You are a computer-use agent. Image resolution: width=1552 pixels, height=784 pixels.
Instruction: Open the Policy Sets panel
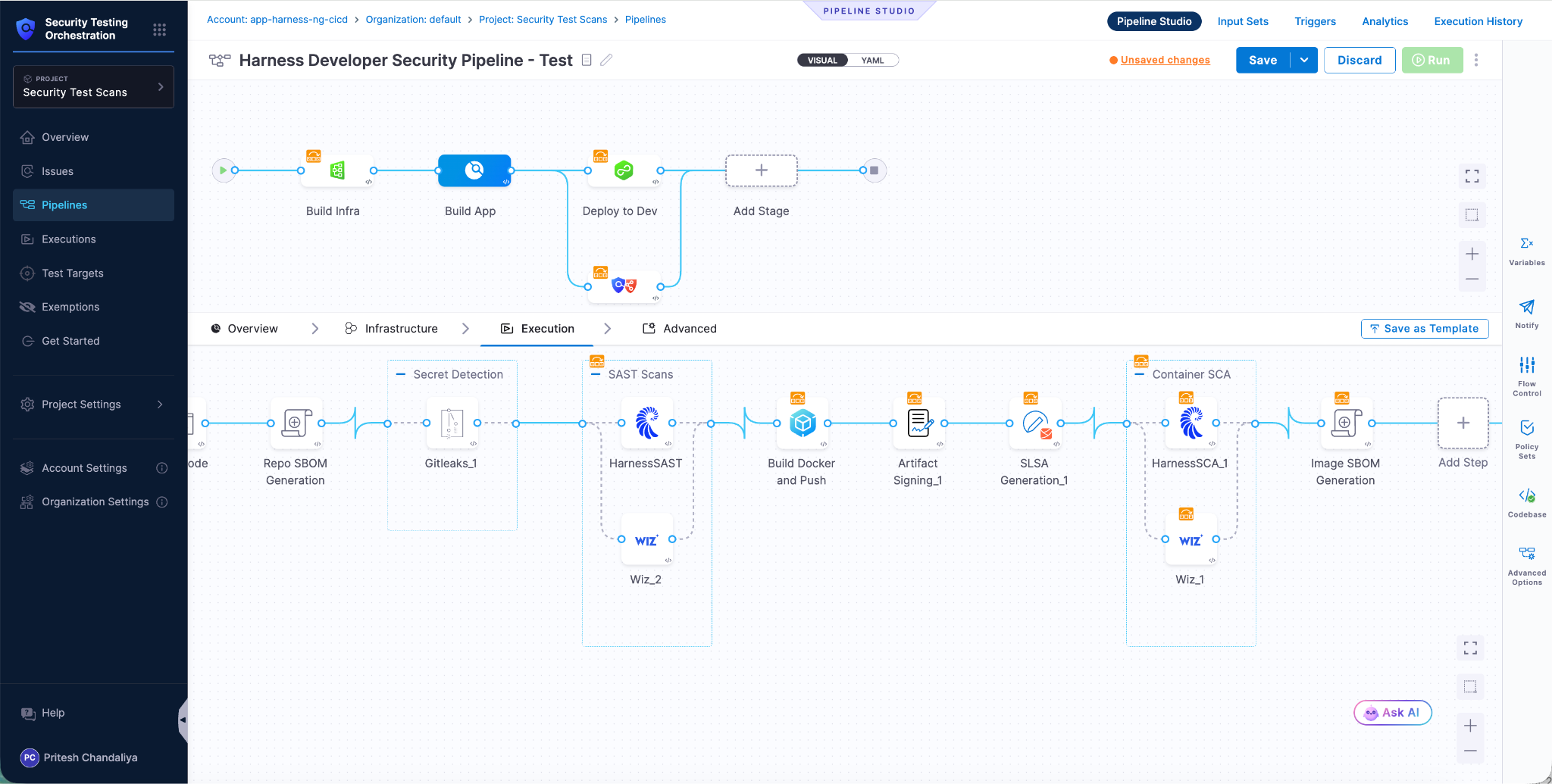click(x=1527, y=439)
